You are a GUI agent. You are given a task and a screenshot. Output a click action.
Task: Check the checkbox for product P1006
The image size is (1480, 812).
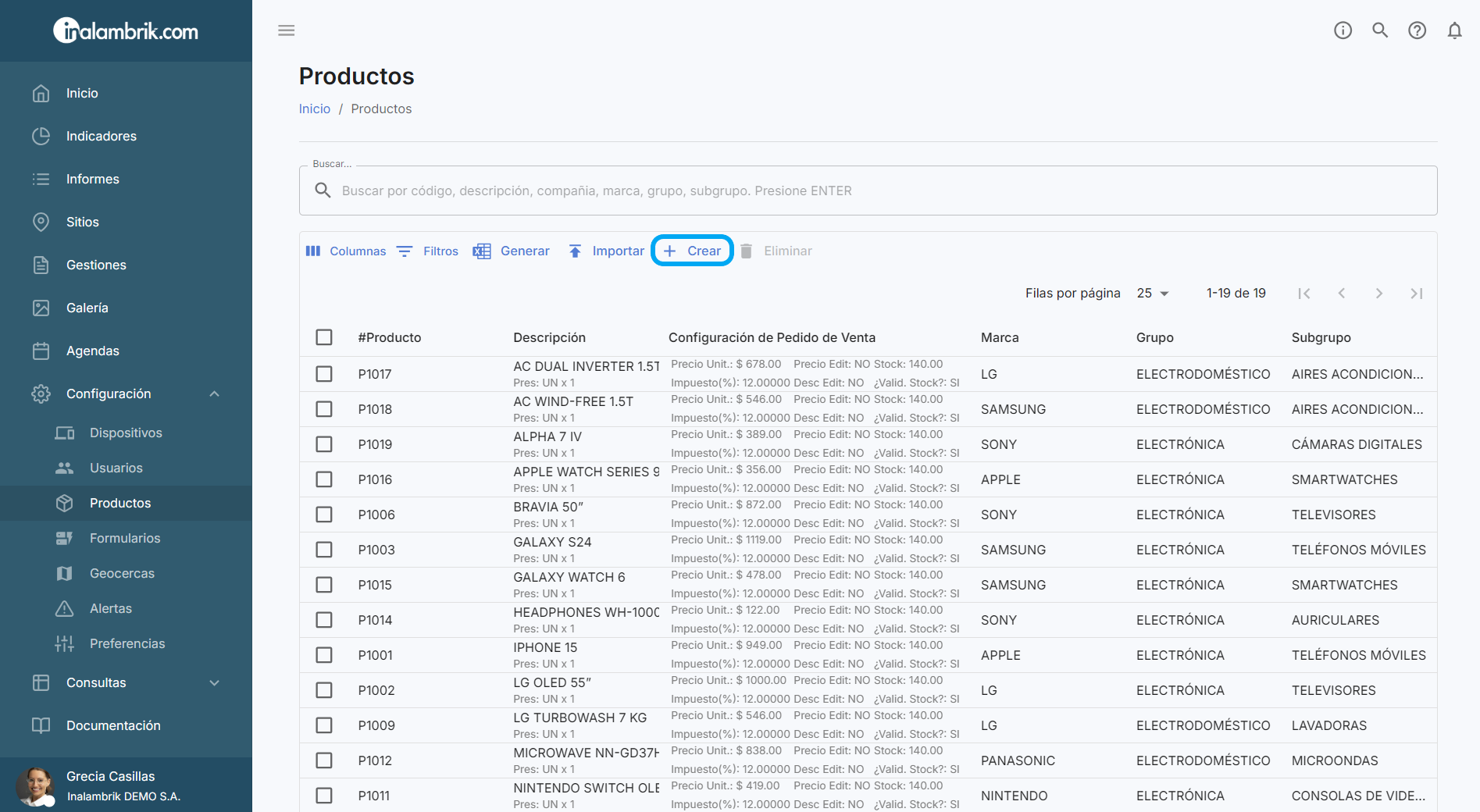(324, 515)
